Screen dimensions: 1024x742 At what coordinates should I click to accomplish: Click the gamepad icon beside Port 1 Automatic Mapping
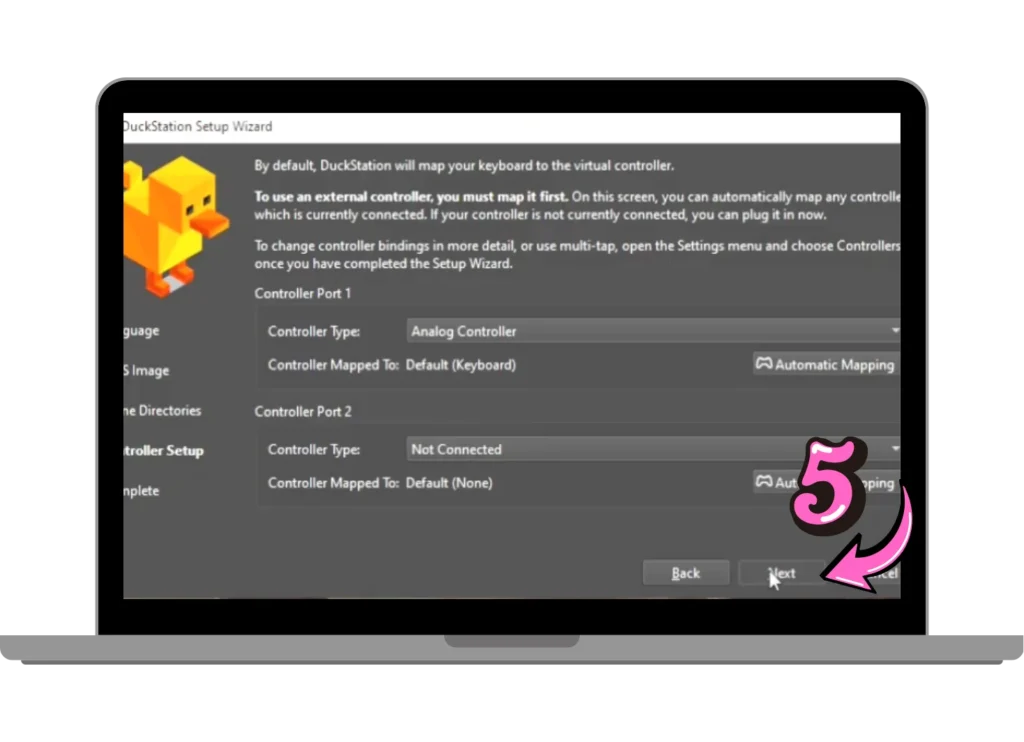pos(764,363)
